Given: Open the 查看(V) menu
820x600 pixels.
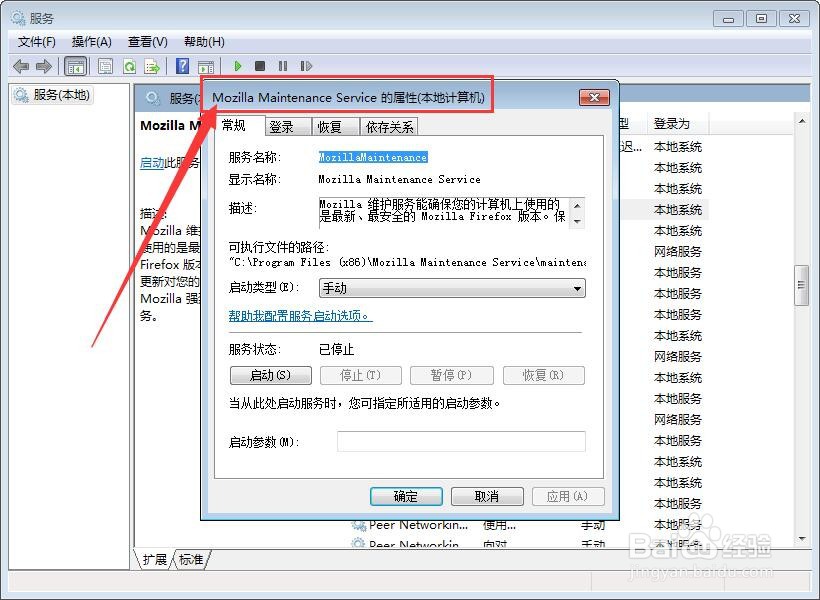Looking at the screenshot, I should (147, 42).
